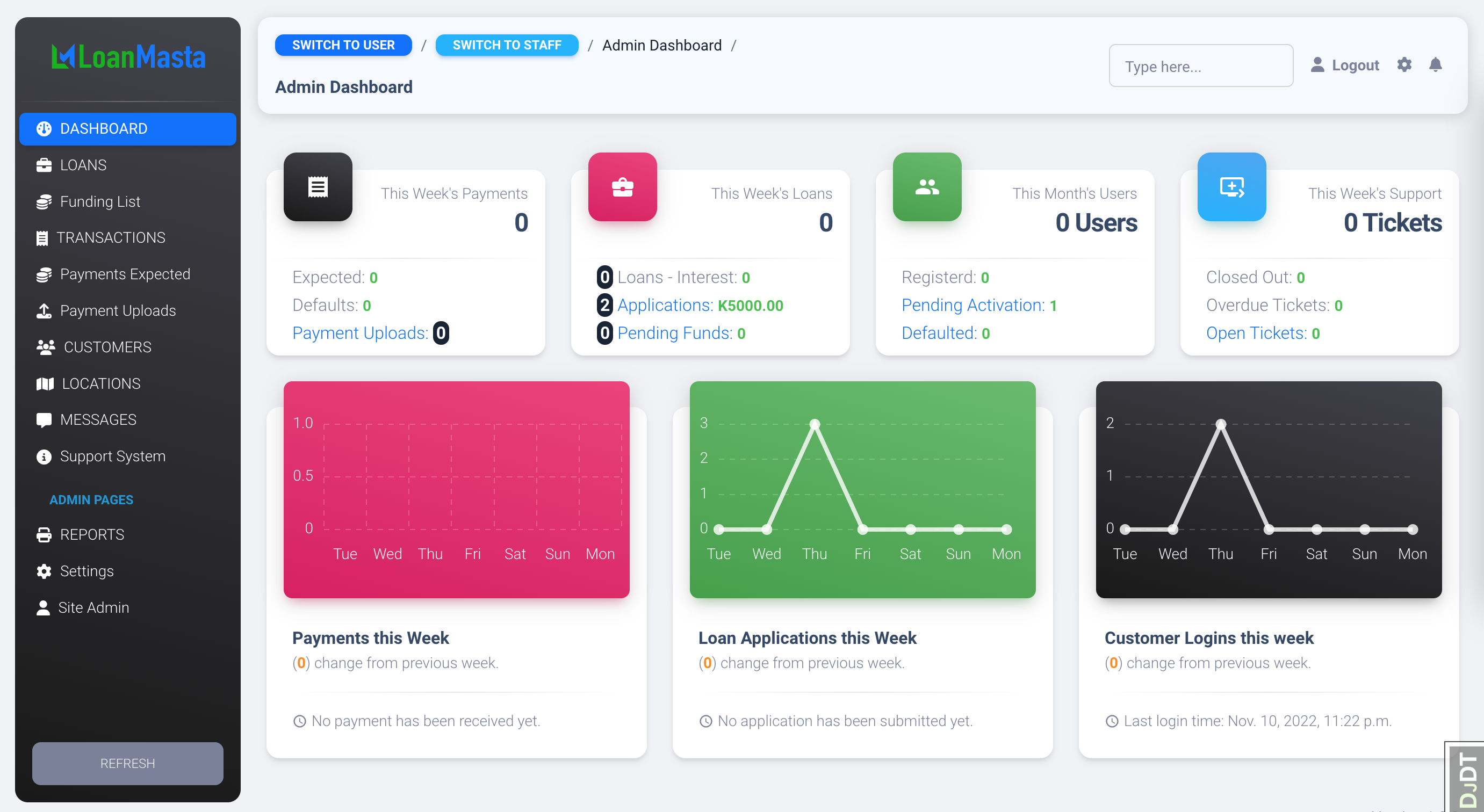The height and width of the screenshot is (812, 1484).
Task: Click SWITCH TO USER button
Action: coord(343,45)
